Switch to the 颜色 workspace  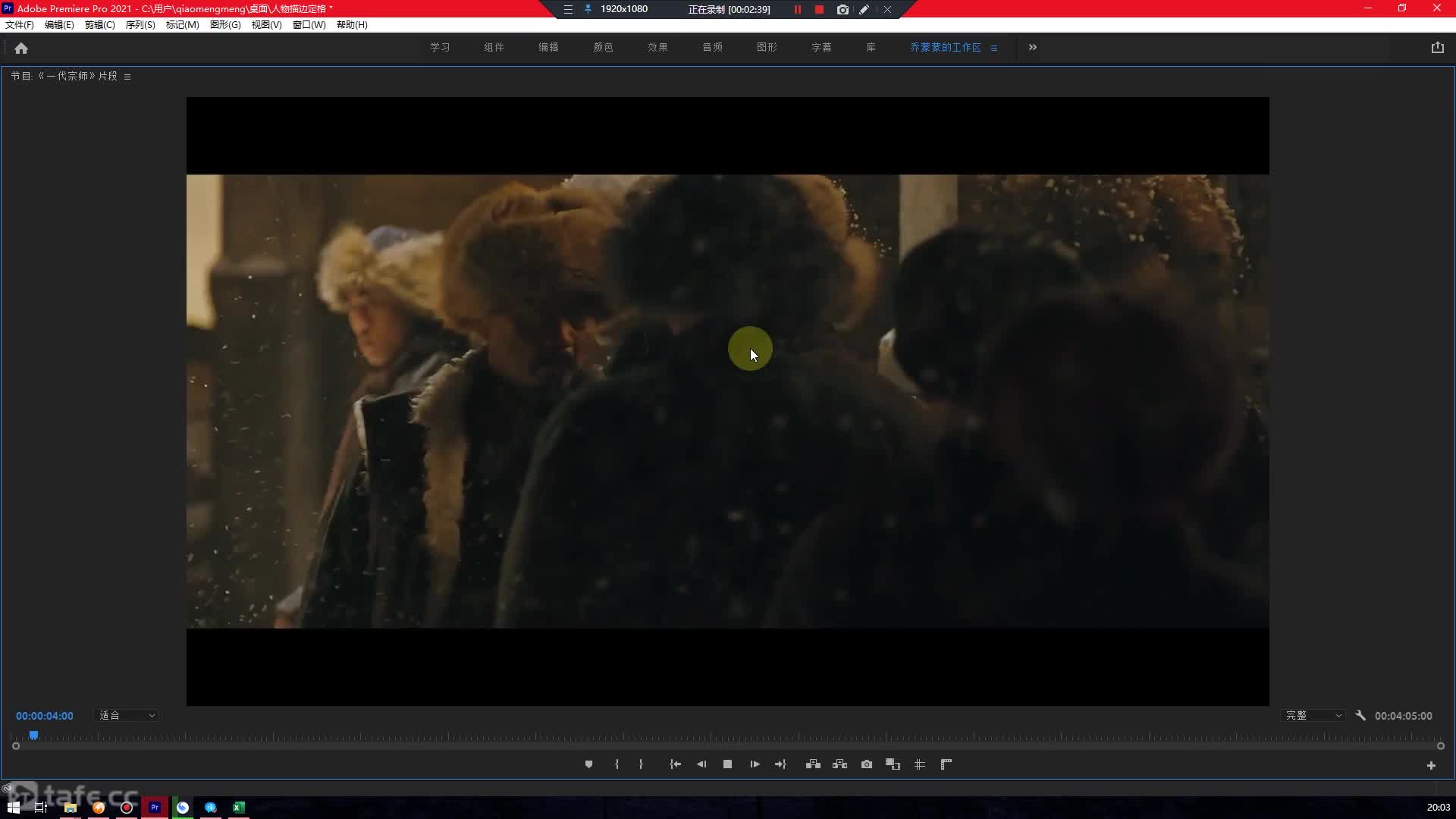[604, 47]
